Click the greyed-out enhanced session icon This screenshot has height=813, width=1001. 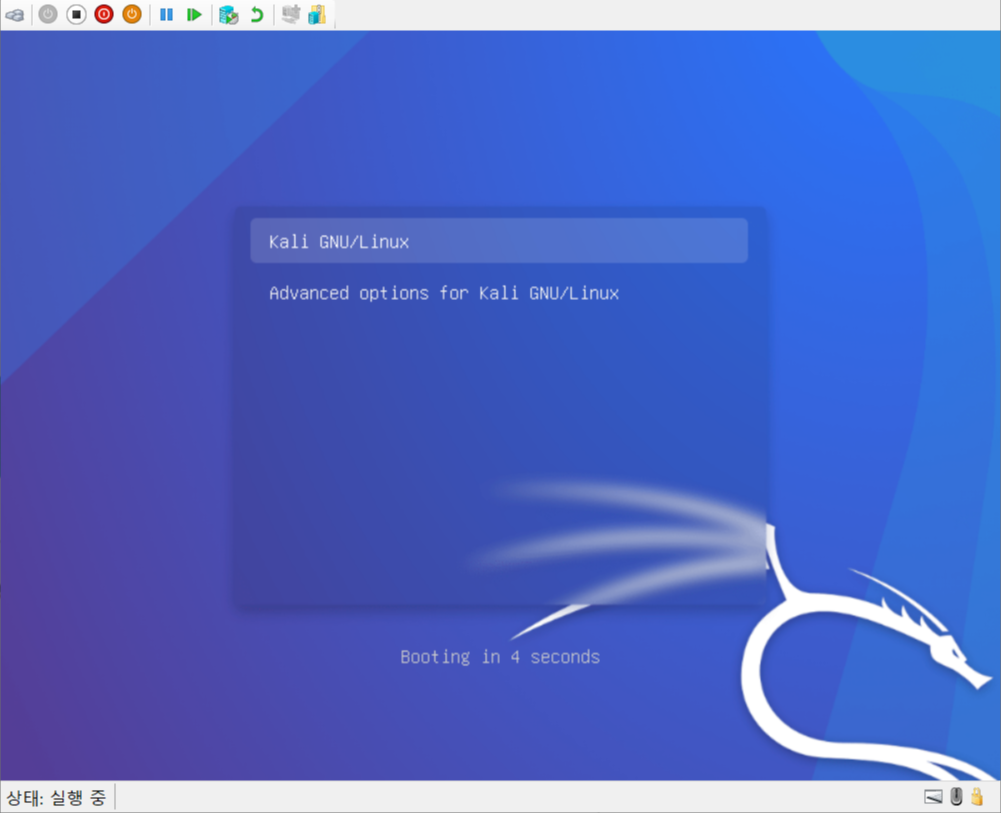tap(291, 14)
